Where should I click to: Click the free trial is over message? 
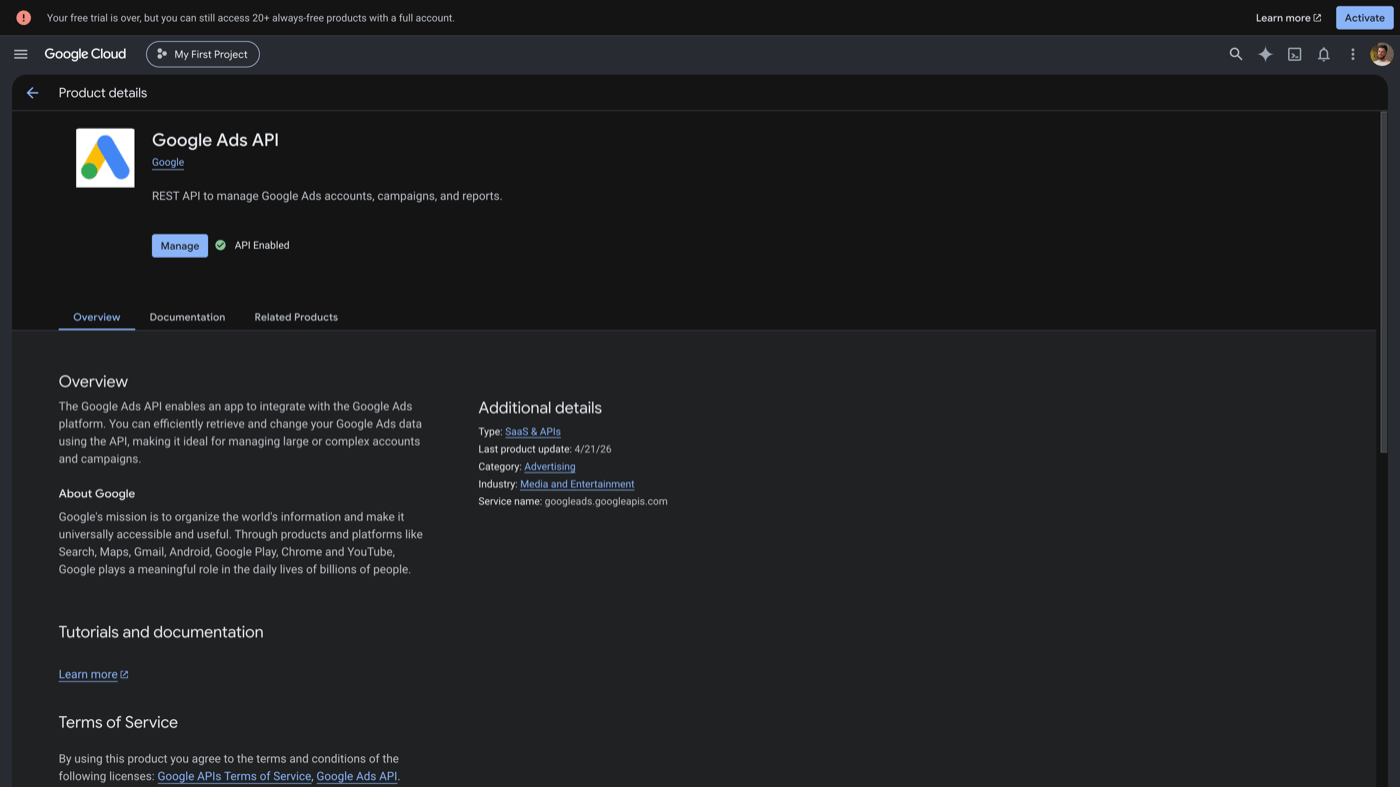pyautogui.click(x=250, y=18)
